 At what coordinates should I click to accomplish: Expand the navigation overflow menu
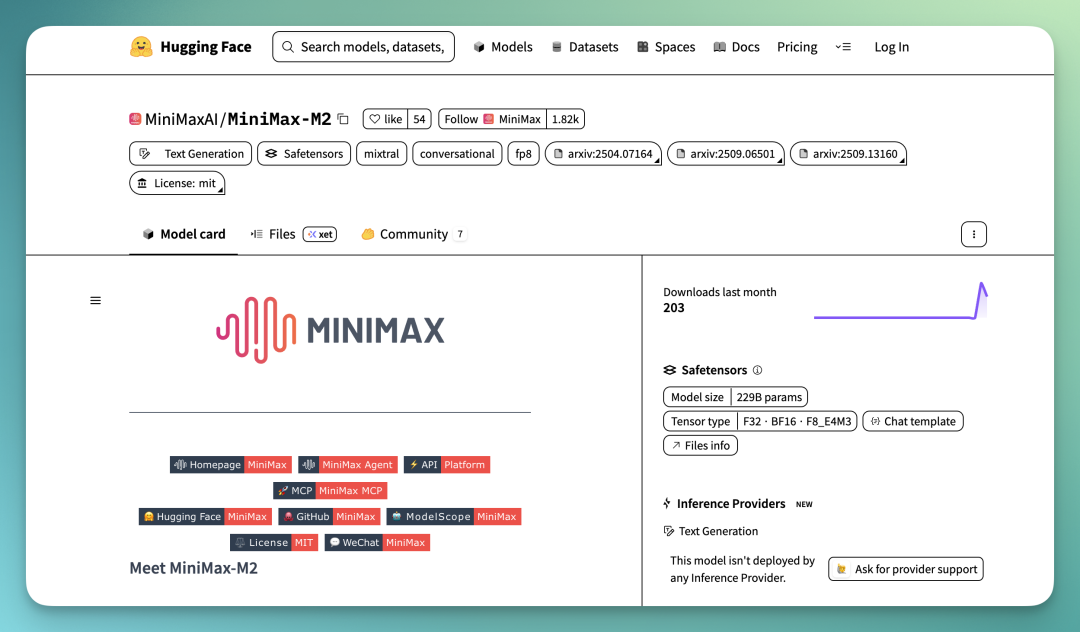[x=843, y=47]
